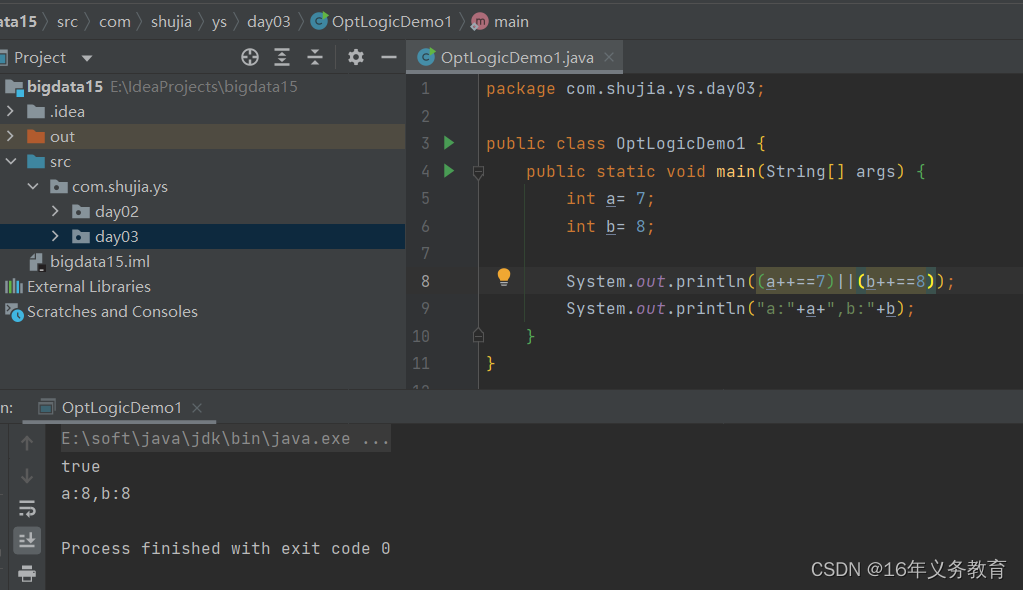This screenshot has width=1023, height=590.
Task: Close the OptLogicDemo1 run tab
Action: pyautogui.click(x=197, y=408)
